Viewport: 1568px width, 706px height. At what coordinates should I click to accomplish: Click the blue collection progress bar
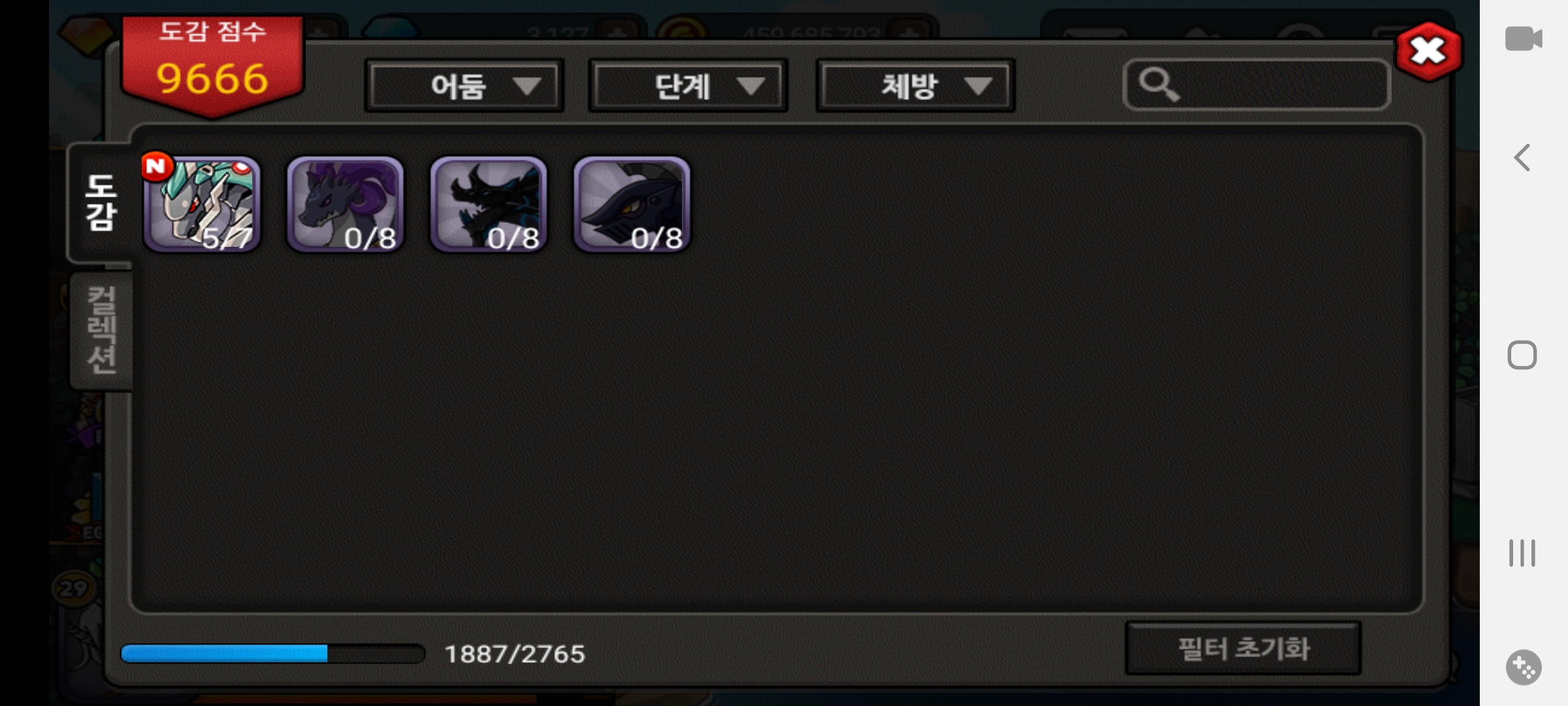tap(273, 653)
